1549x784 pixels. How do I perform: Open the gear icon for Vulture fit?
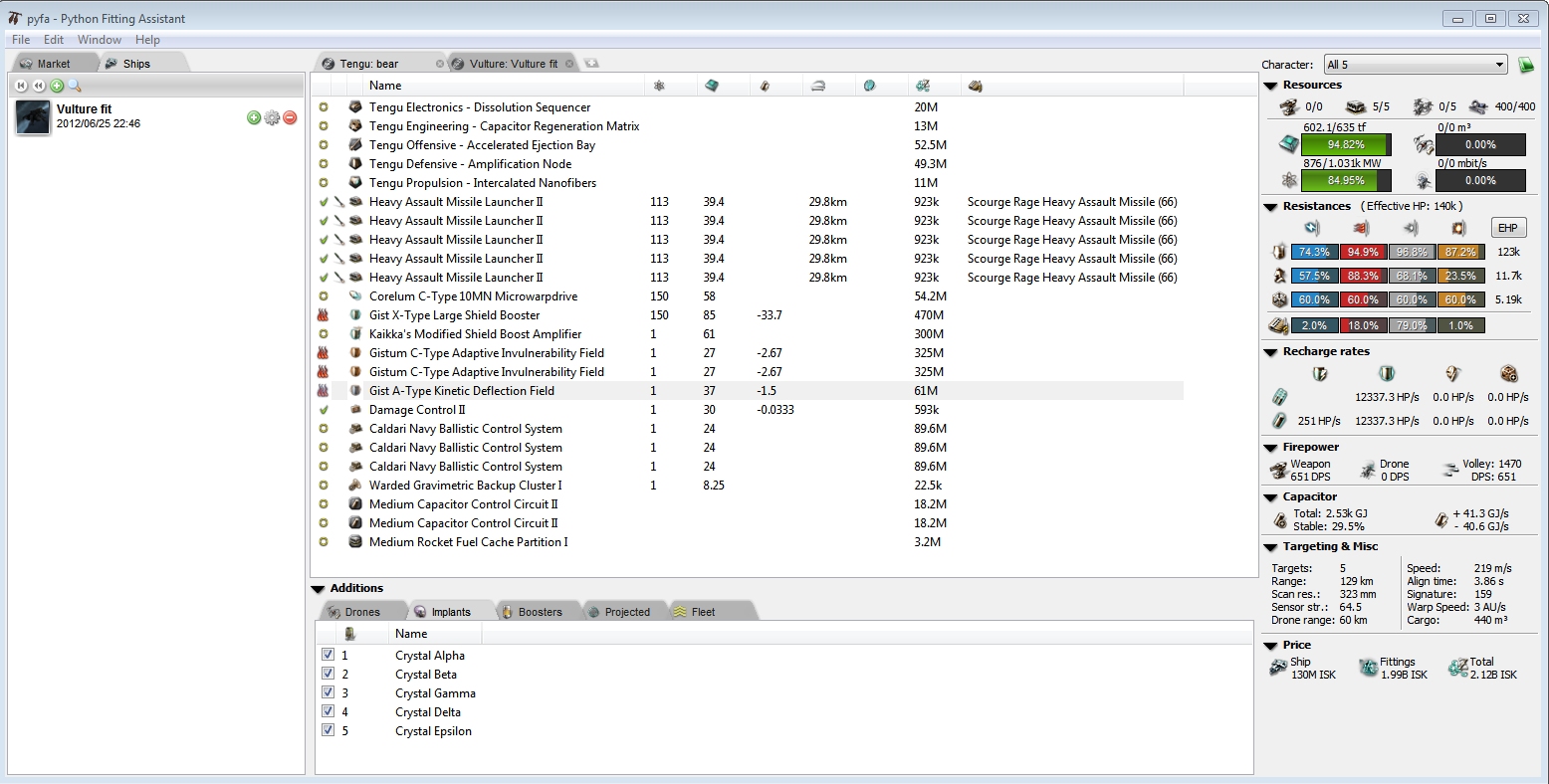tap(272, 117)
